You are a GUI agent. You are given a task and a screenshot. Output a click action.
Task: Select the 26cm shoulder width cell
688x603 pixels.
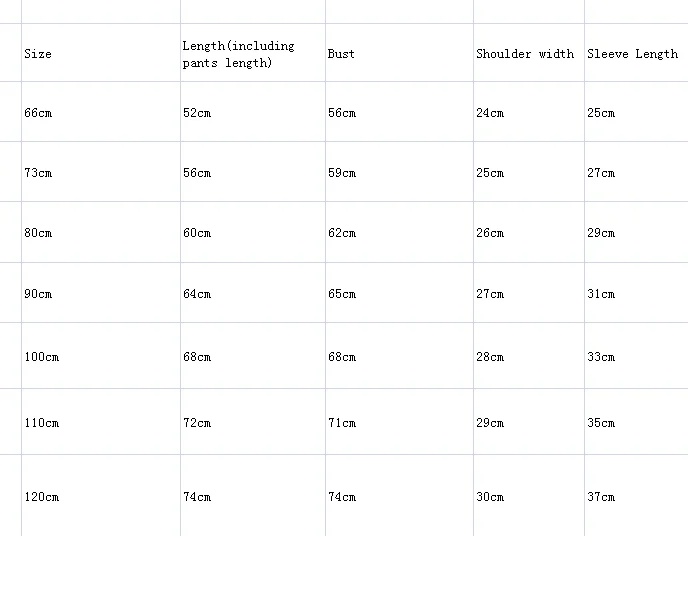point(529,232)
